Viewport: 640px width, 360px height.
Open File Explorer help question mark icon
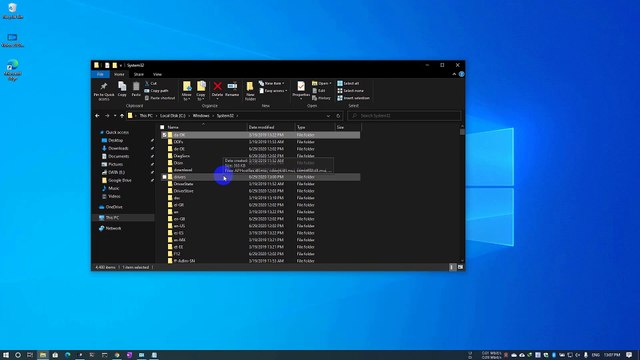(x=461, y=74)
